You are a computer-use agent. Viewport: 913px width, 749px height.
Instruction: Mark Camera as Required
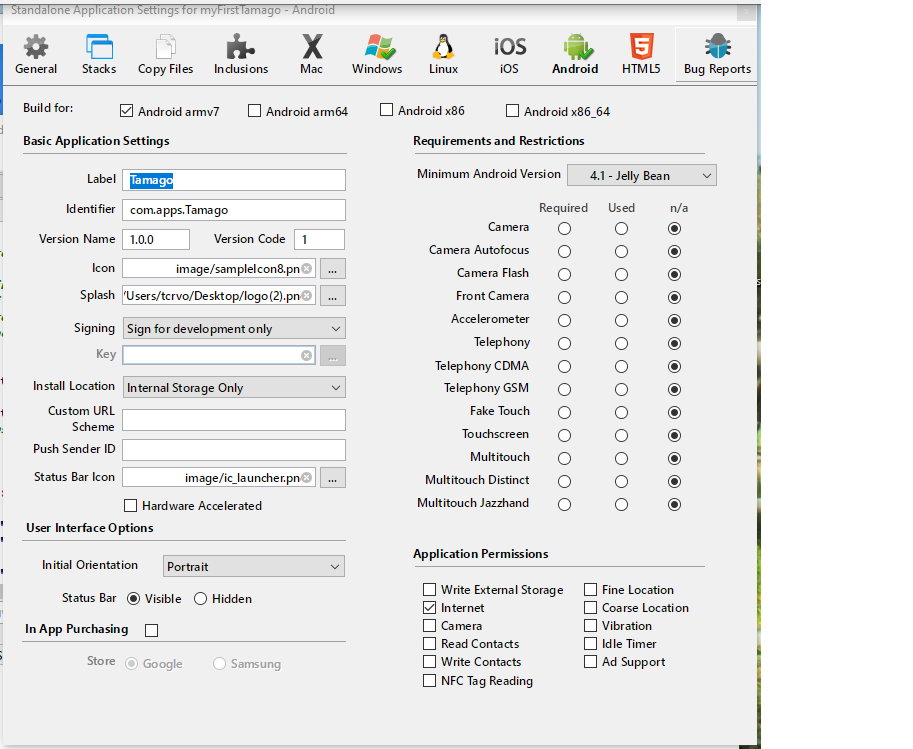coord(564,228)
